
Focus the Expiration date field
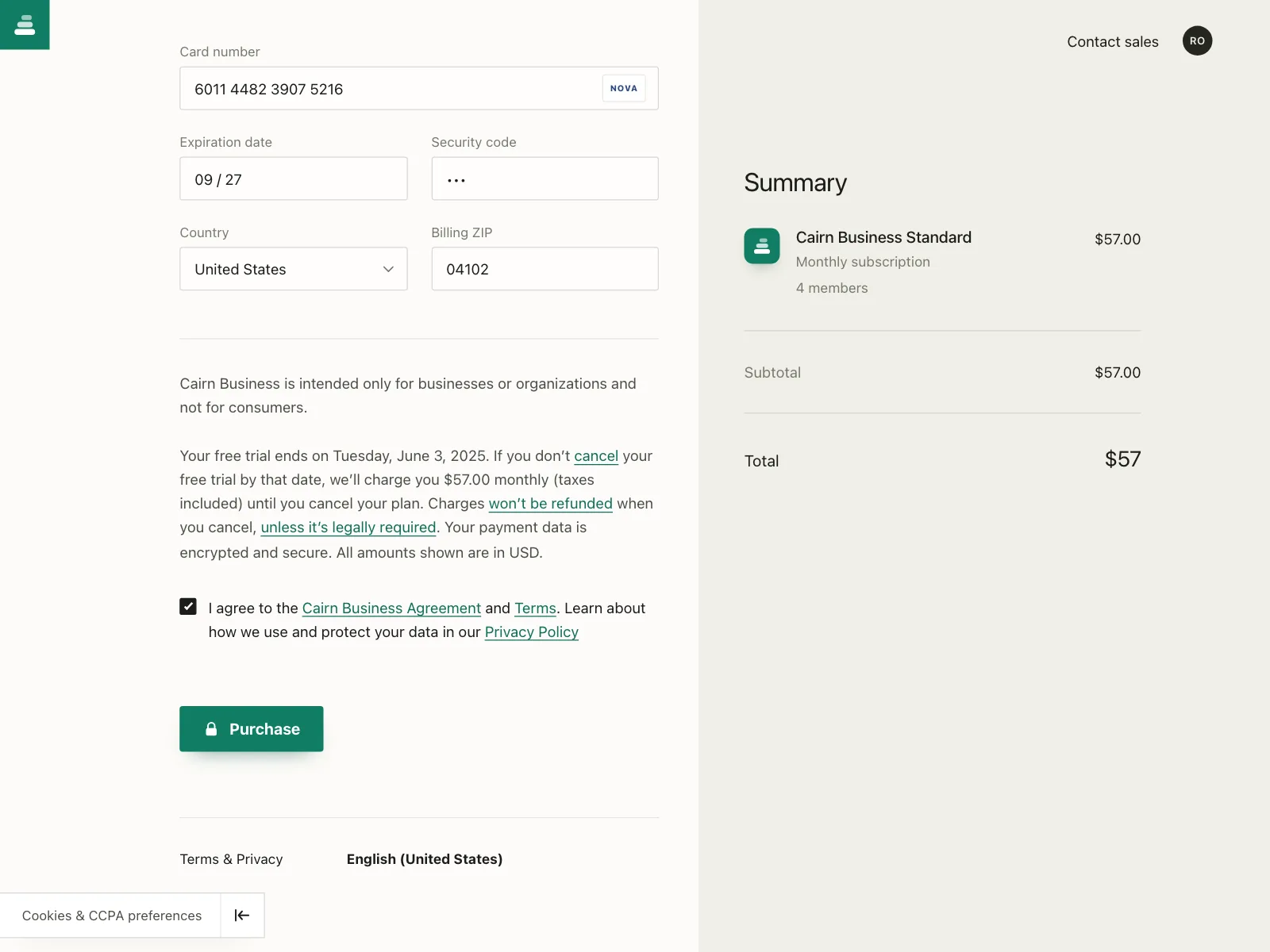(x=294, y=178)
